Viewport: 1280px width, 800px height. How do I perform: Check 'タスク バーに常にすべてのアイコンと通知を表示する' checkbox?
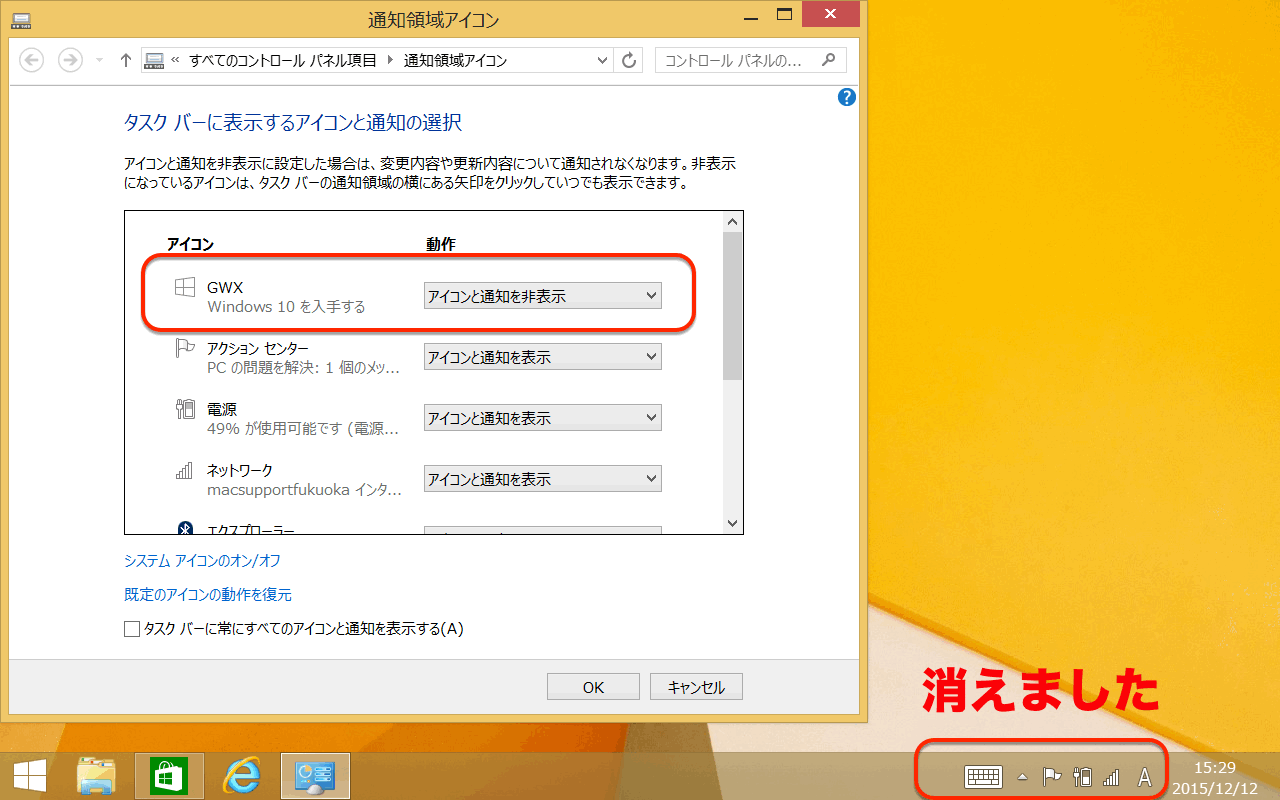click(132, 629)
